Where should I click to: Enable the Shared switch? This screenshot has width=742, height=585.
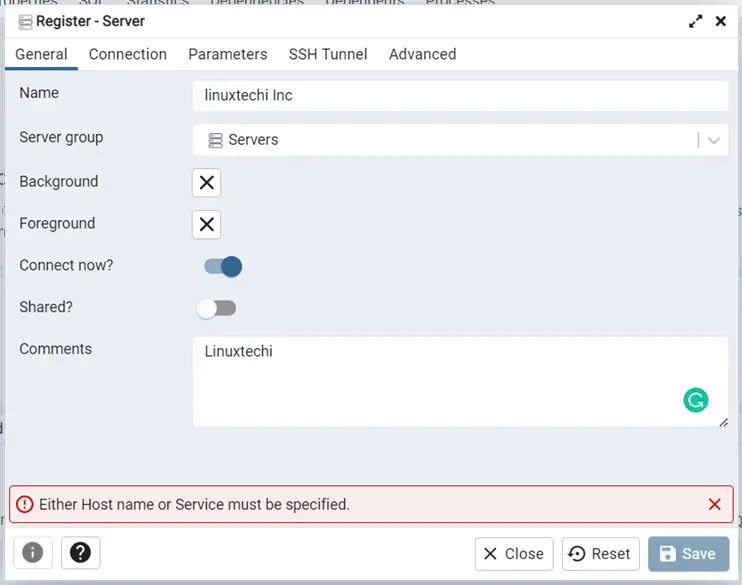(216, 309)
